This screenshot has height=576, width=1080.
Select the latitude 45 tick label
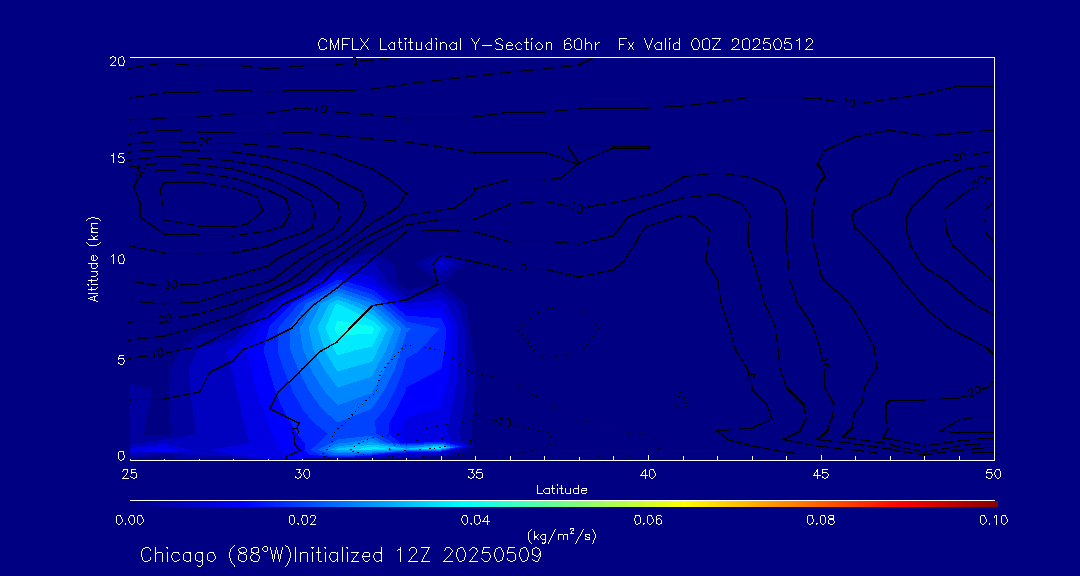click(x=821, y=472)
